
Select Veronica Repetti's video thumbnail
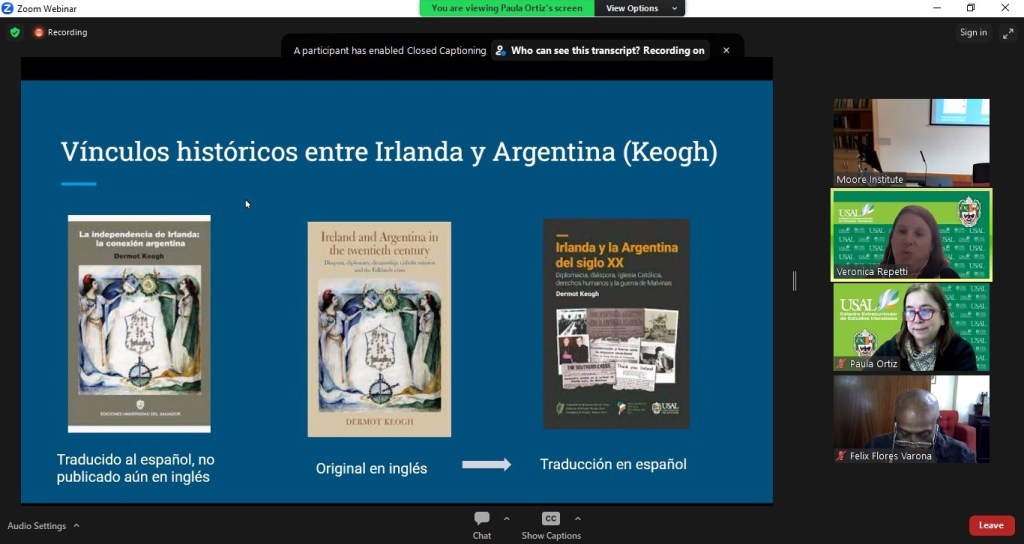[911, 235]
